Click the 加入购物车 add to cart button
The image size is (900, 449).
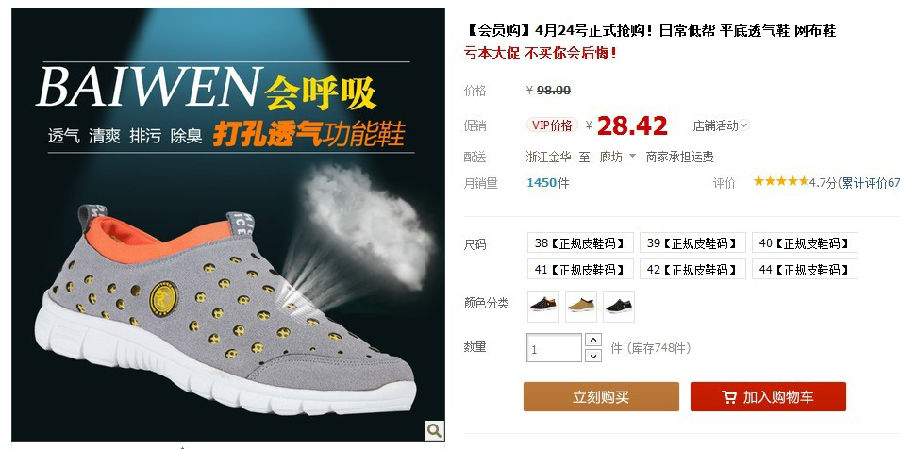[x=768, y=397]
